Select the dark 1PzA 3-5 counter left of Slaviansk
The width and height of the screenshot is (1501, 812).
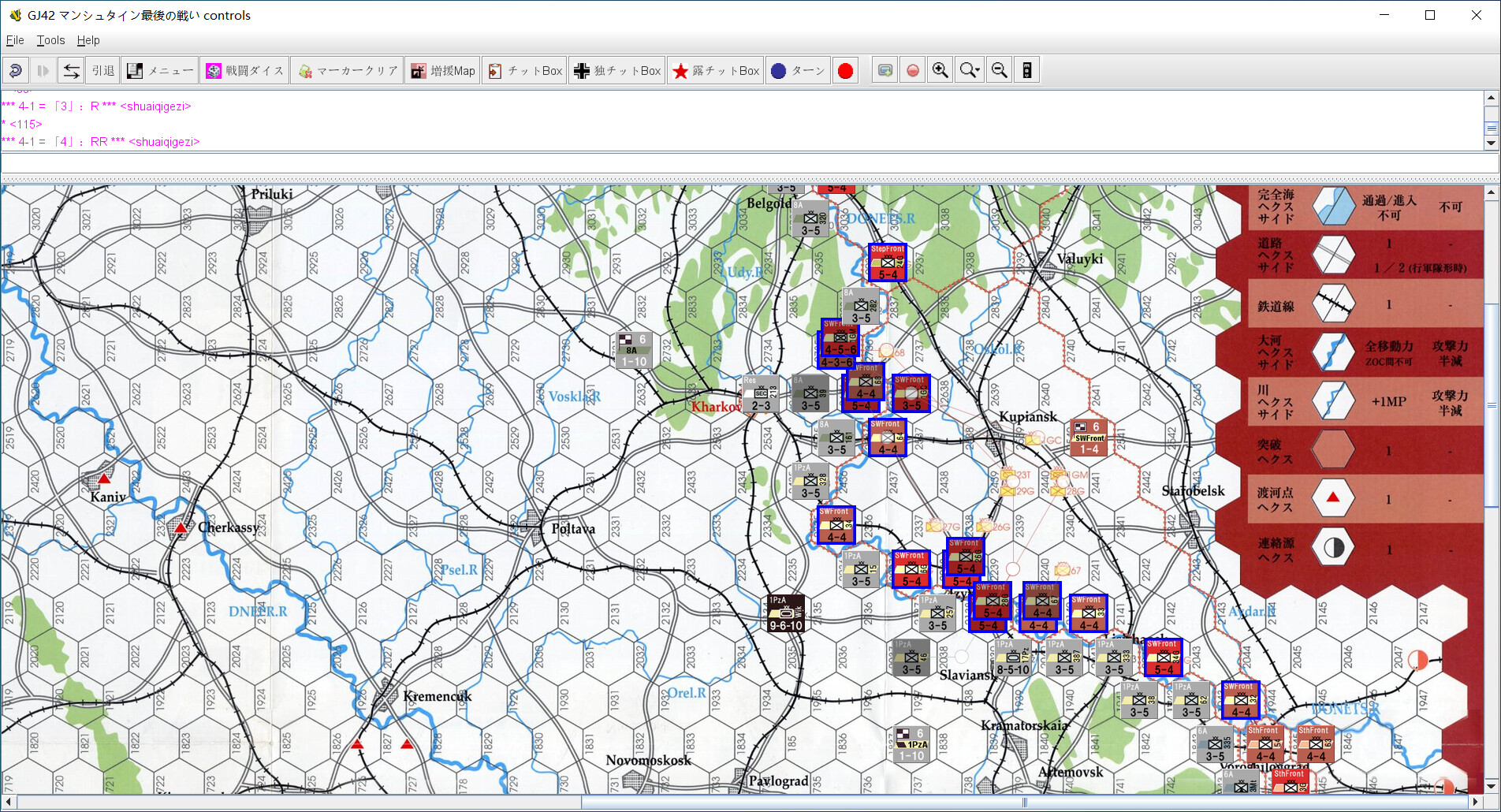(911, 657)
